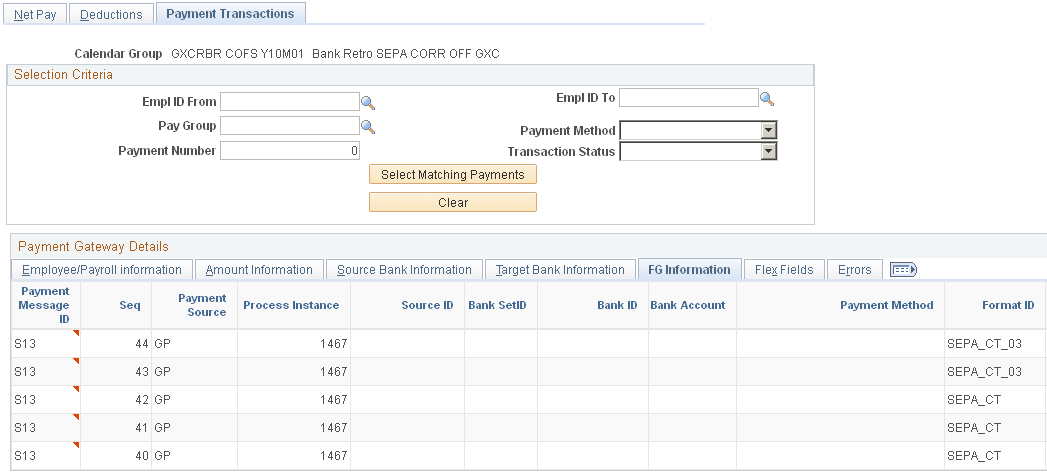Open the Employee/Payroll information tab
The width and height of the screenshot is (1047, 476).
click(101, 270)
